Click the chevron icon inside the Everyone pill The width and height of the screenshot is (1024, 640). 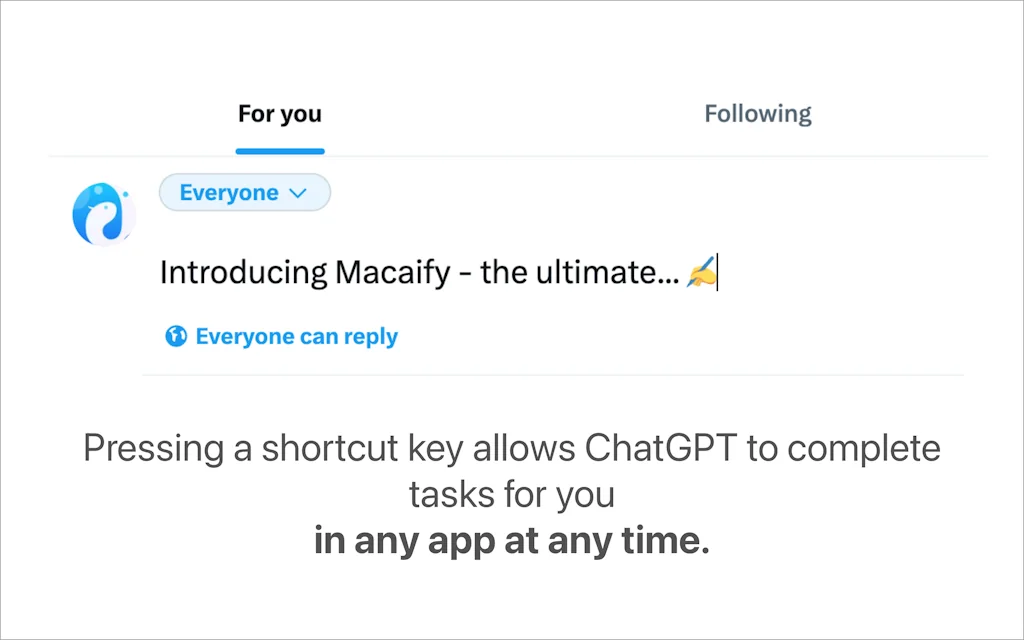pos(297,192)
